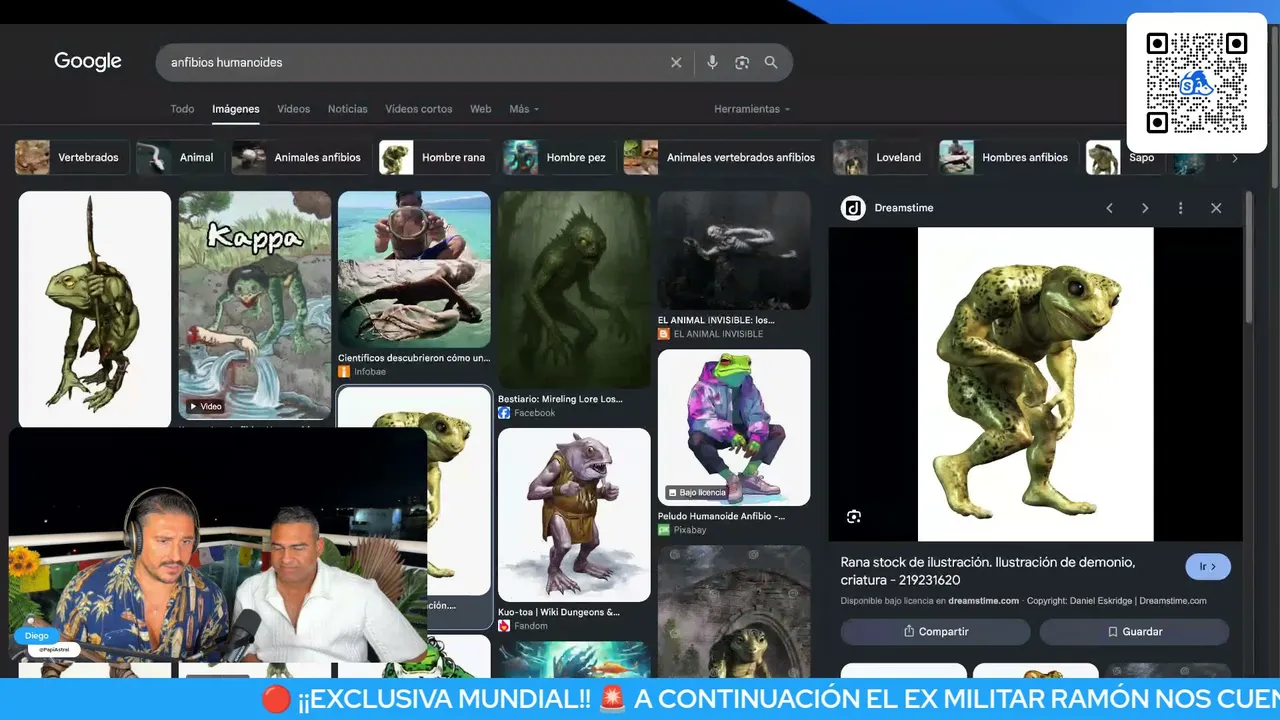Select the Animales vertebrados anfibios chip
The image size is (1280, 720).
tap(724, 157)
